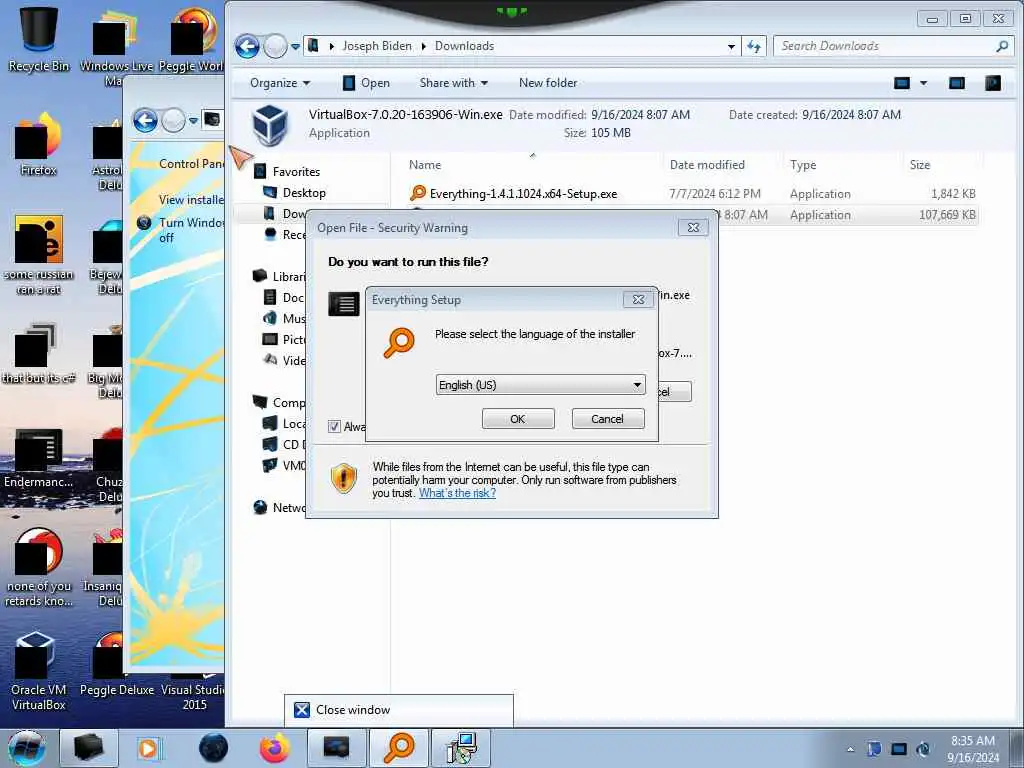Screen dimensions: 1024x768
Task: Select Everything-1.4.1.1024.x64-Setup.exe file row
Action: (x=692, y=193)
